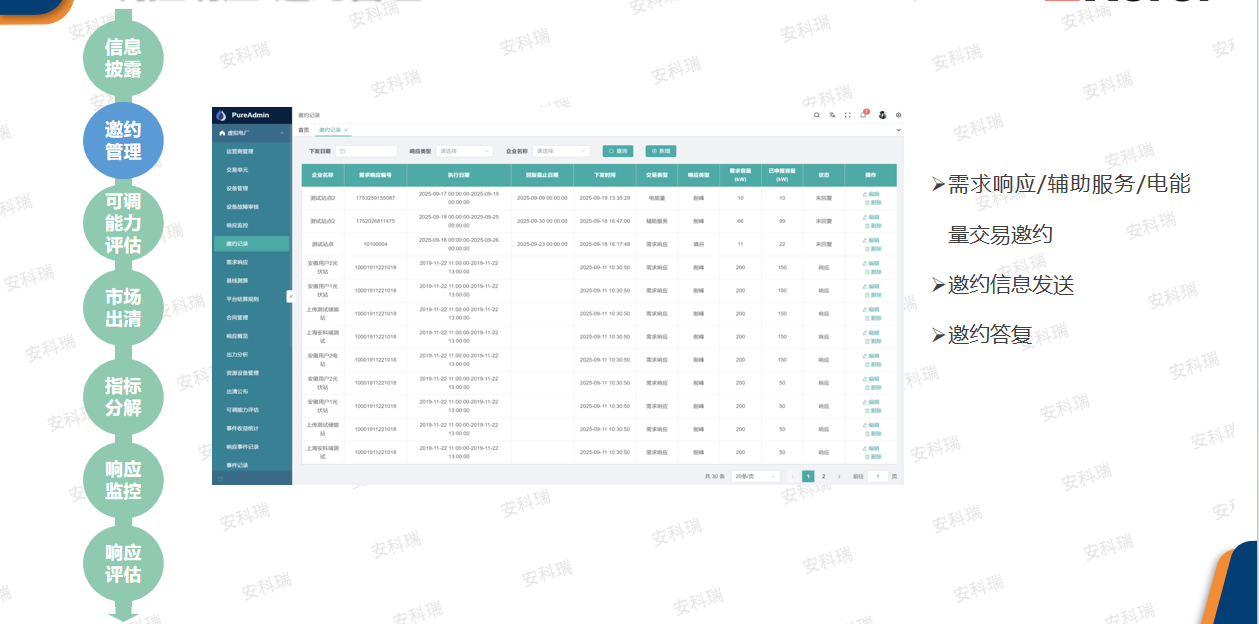The width and height of the screenshot is (1259, 624).
Task: Open the 响应类型 dropdown
Action: (x=464, y=151)
